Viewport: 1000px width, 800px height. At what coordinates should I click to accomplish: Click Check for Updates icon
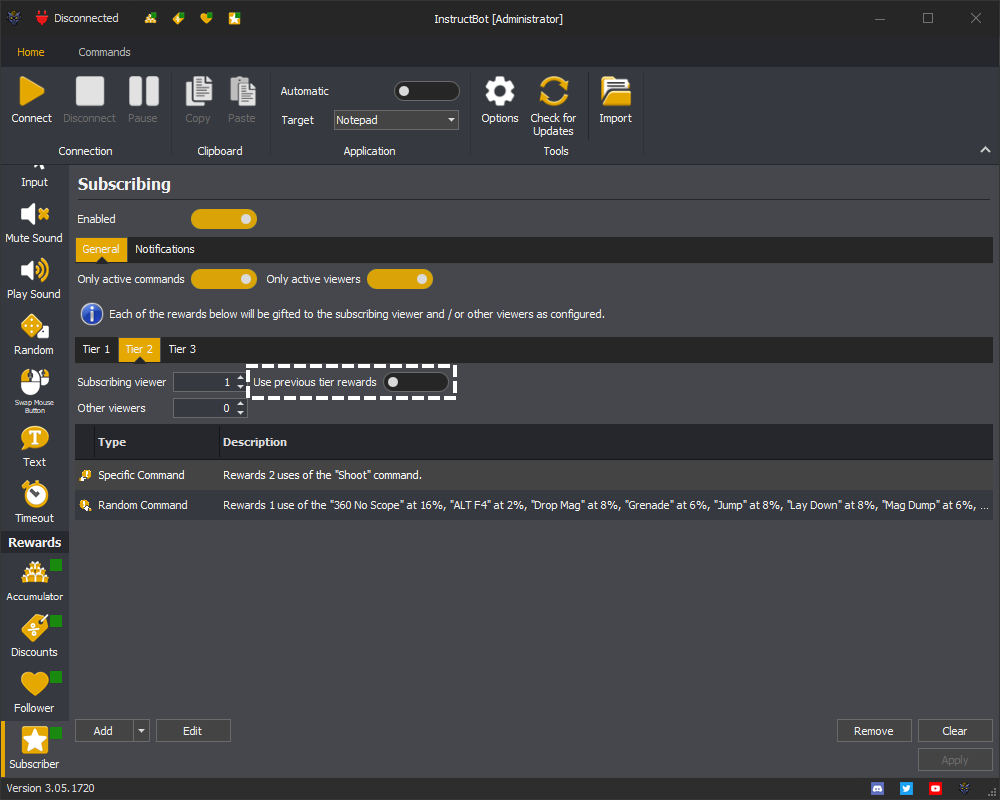click(x=553, y=91)
